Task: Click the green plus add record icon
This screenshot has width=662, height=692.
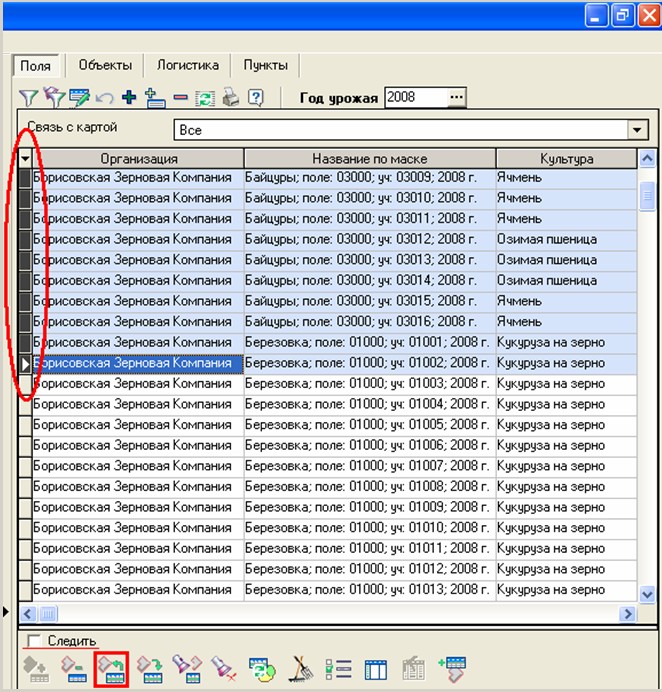Action: [129, 98]
